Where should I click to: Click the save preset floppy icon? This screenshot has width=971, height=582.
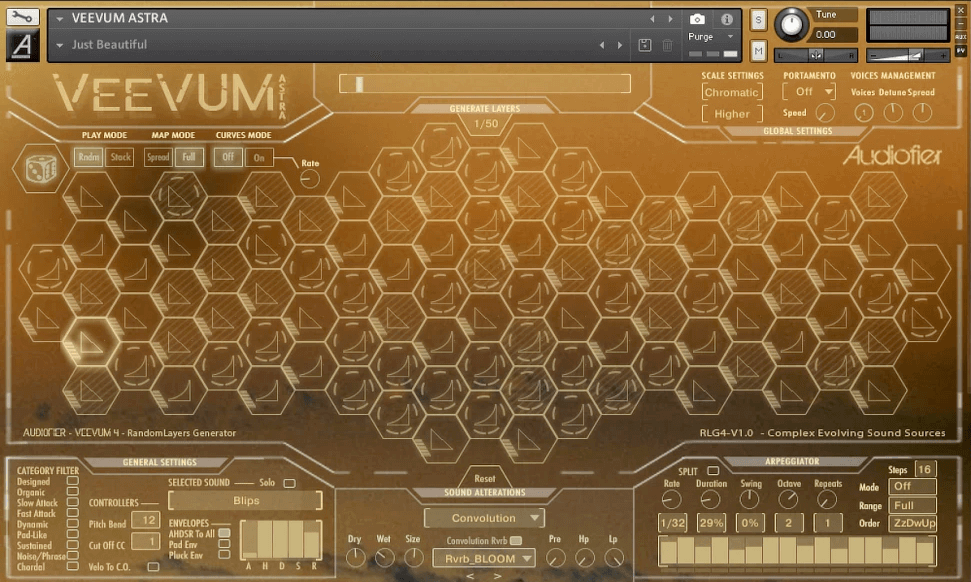point(645,45)
